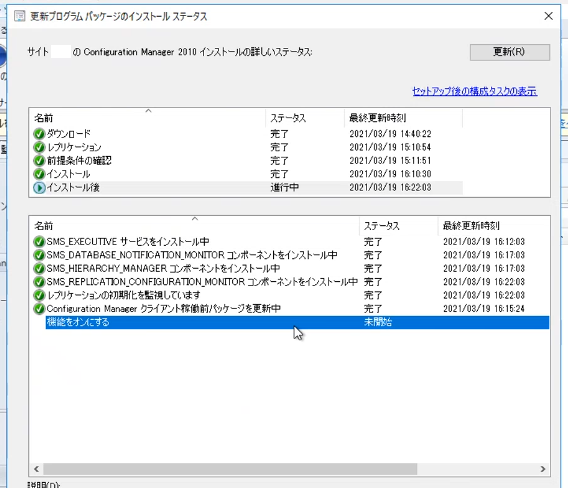
Task: Select Configuration Manager クライアント稼働前パッケージ row
Action: click(163, 309)
